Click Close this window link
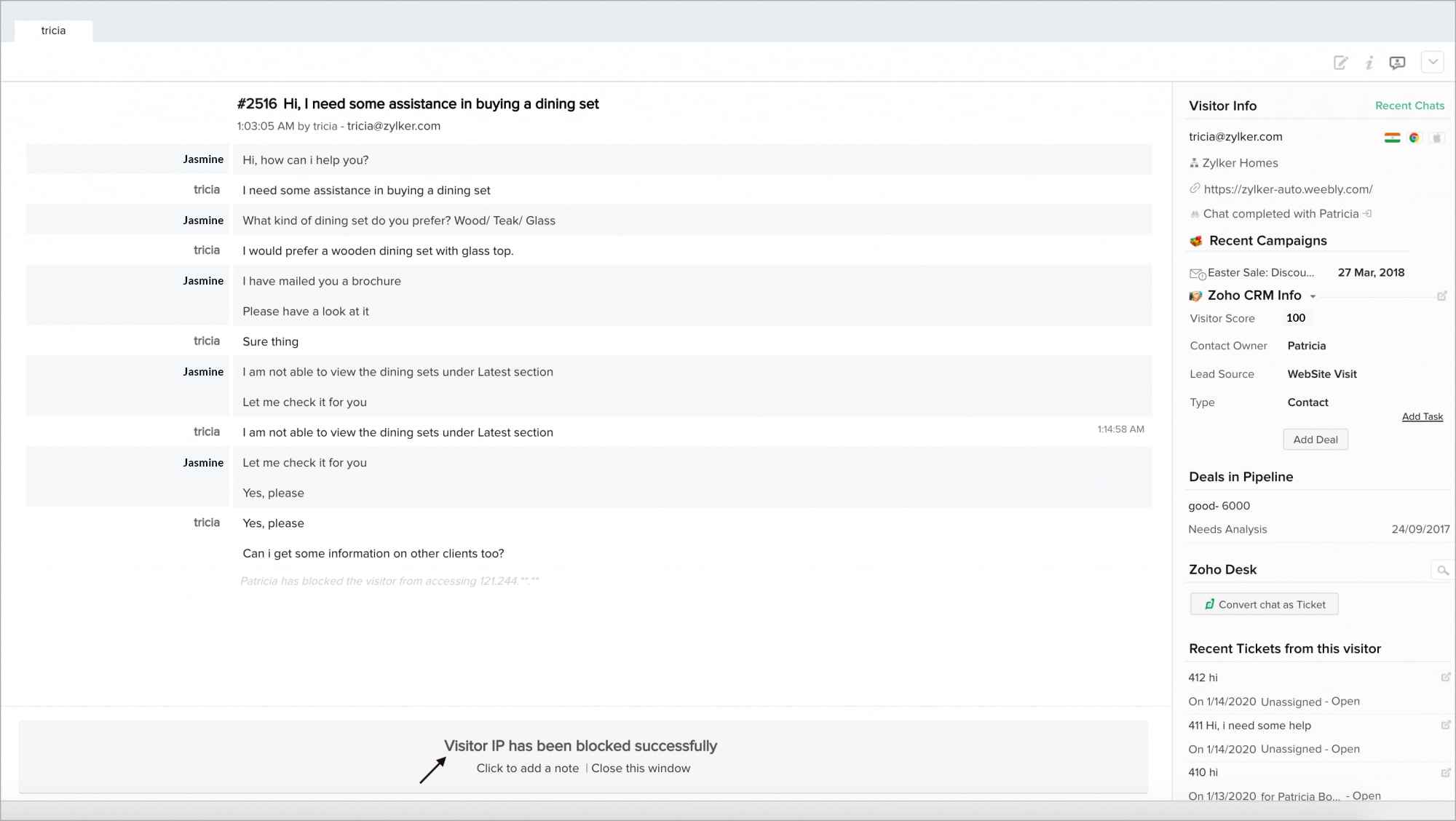 pyautogui.click(x=641, y=769)
